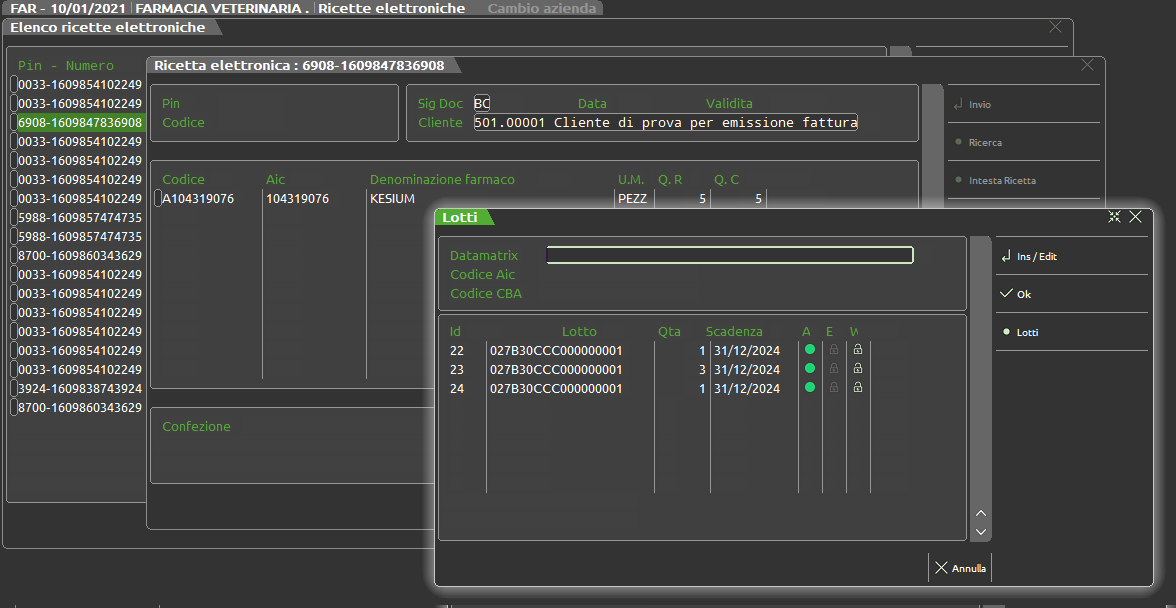This screenshot has width=1176, height=608.
Task: Click the W column lock icon for lot 23
Action: 857,369
